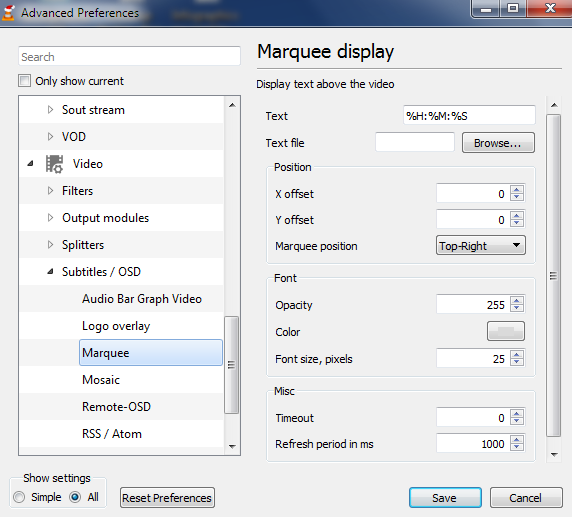Select the Simple settings radio button
The image size is (572, 517).
coord(19,497)
